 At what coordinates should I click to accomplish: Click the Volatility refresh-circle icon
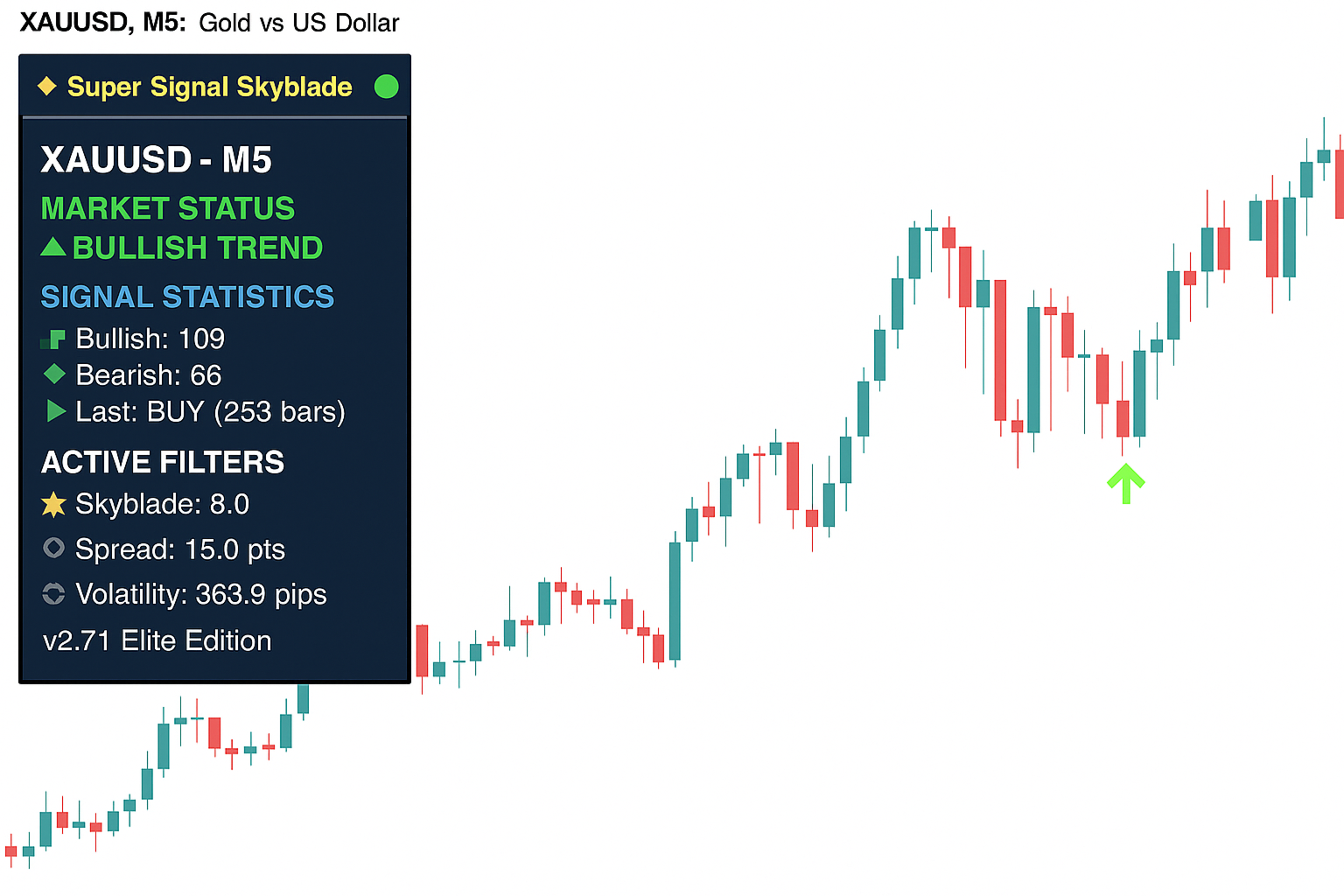tap(53, 594)
